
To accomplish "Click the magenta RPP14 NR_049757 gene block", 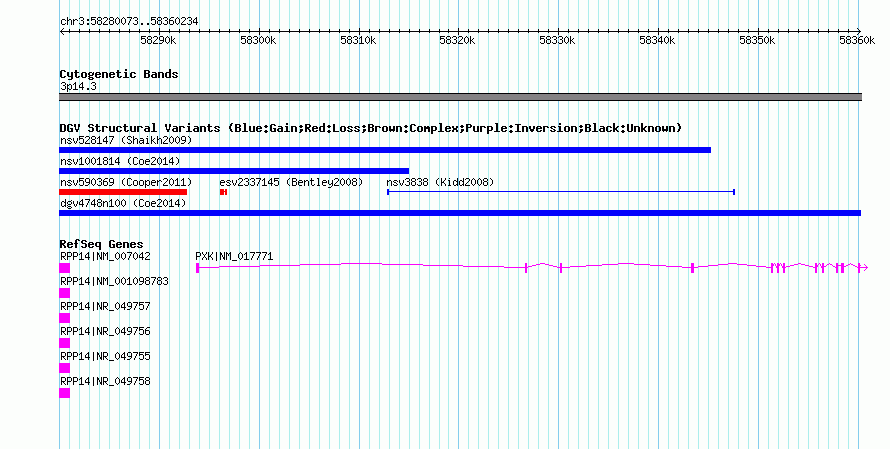I will point(65,318).
